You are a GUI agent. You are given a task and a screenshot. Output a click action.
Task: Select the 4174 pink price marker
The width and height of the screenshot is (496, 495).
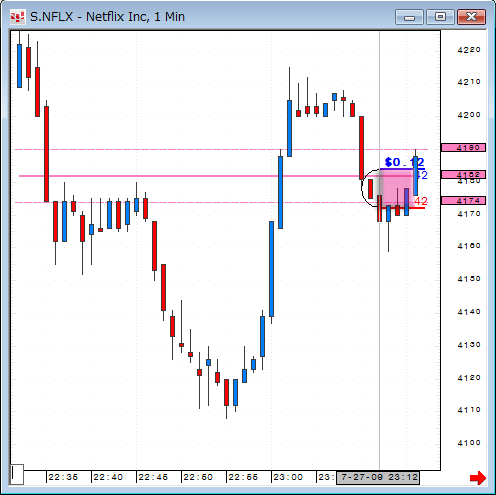(x=463, y=201)
